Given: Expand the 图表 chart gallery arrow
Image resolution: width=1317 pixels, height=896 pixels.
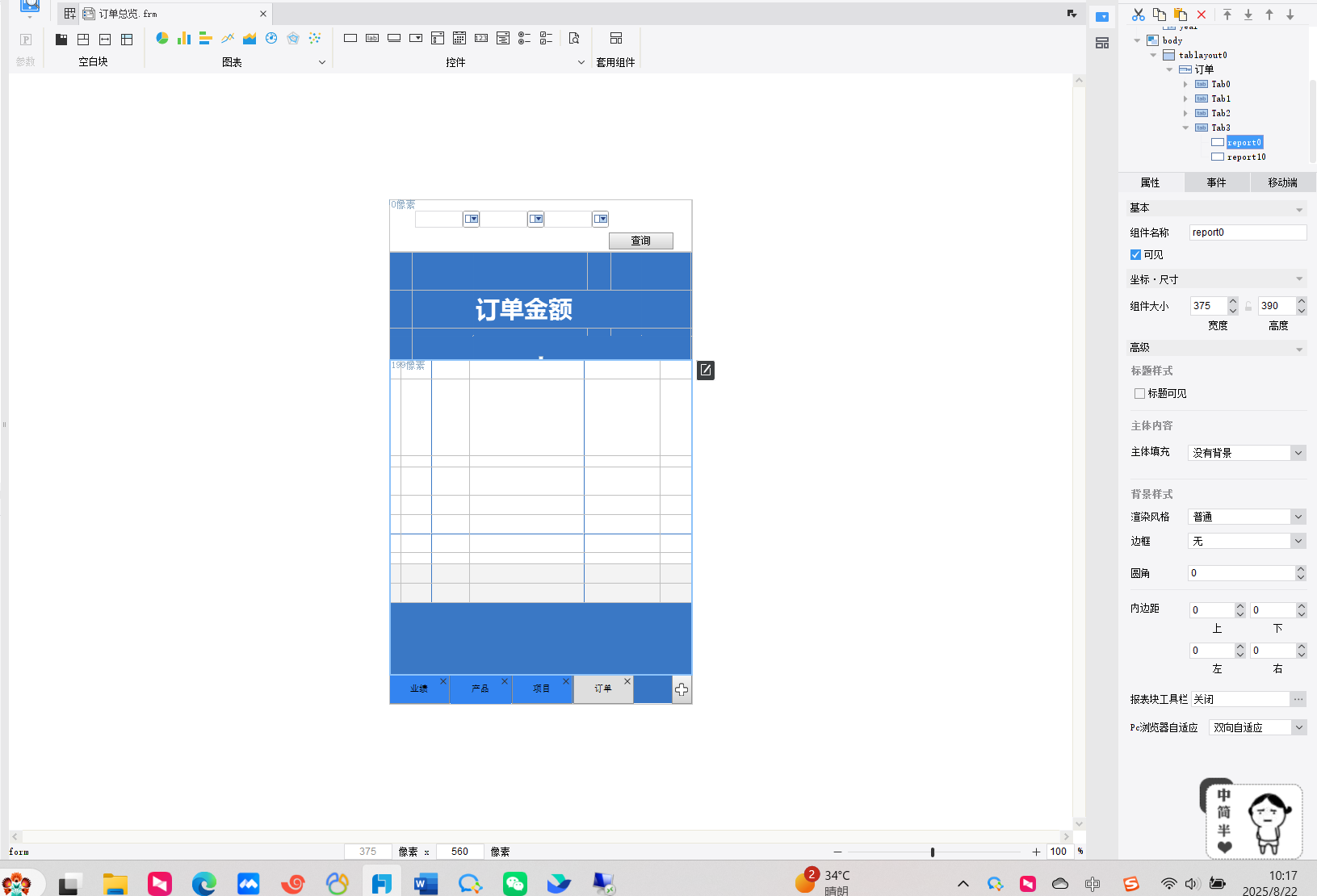Looking at the screenshot, I should click(322, 62).
